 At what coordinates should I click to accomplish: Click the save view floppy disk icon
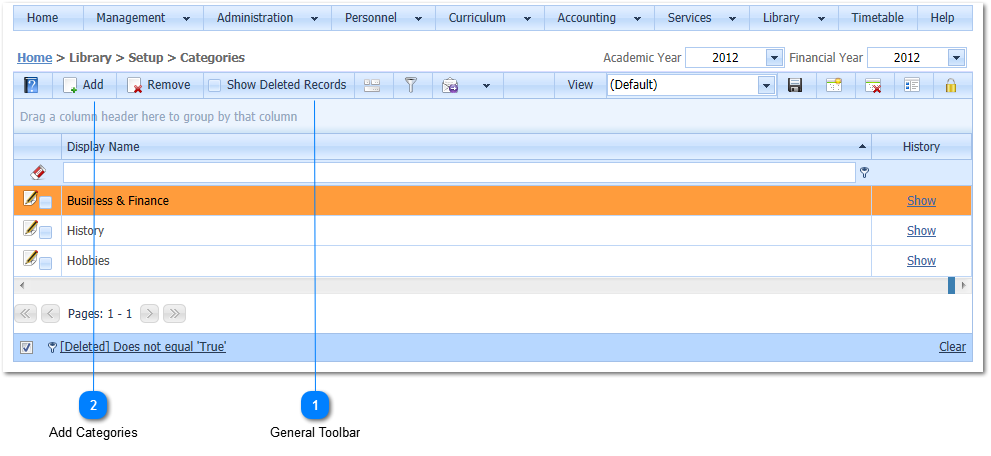(x=795, y=86)
